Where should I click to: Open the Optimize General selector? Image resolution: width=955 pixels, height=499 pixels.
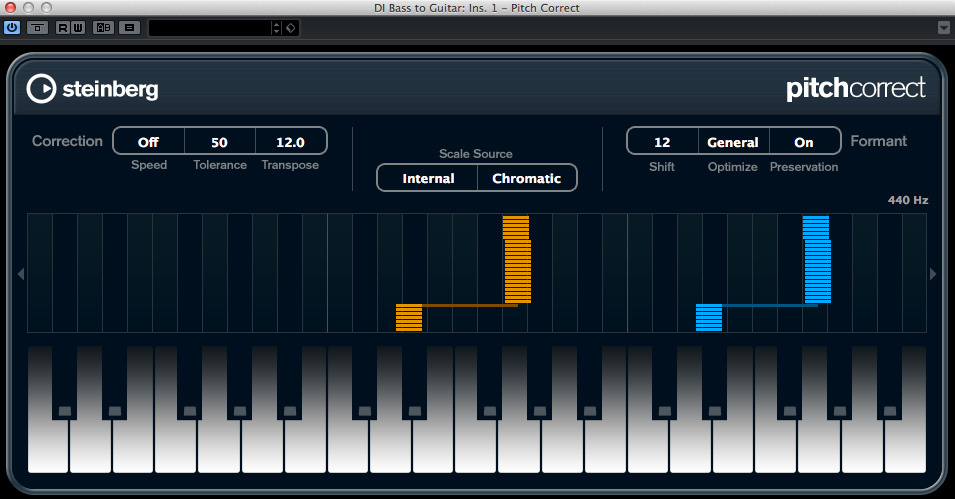click(x=733, y=142)
